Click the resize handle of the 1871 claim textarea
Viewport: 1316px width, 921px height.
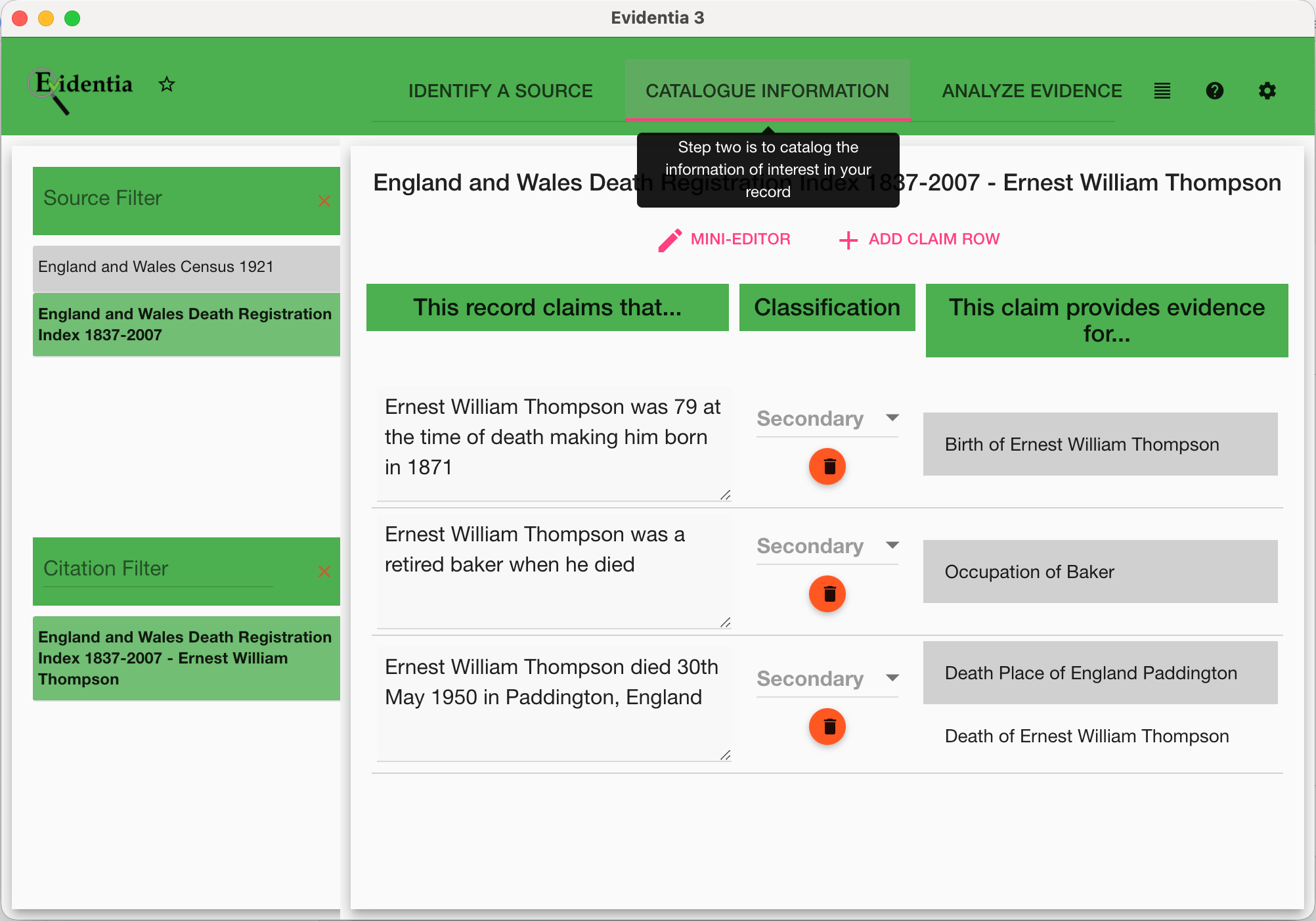pos(725,495)
